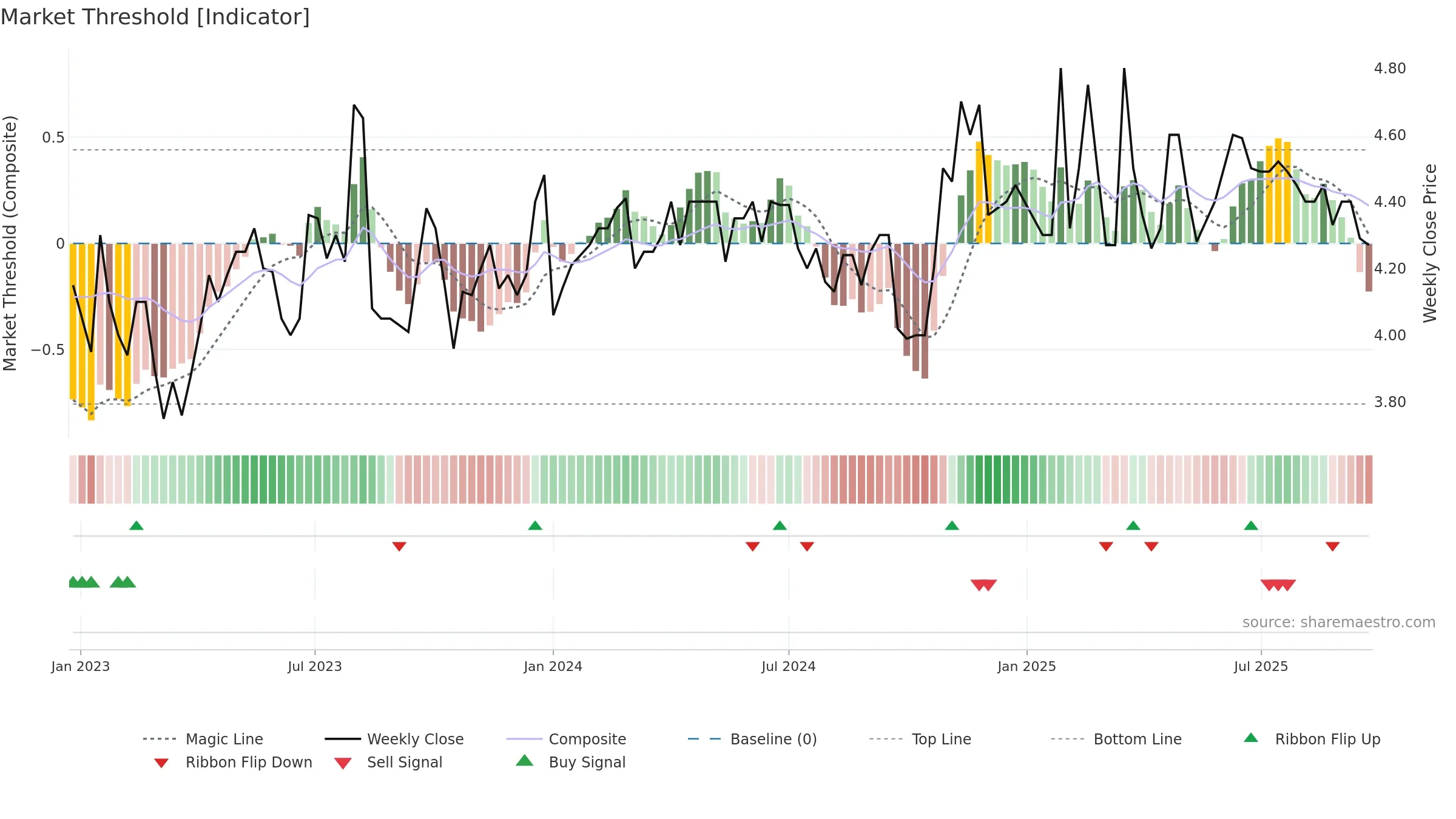Click the 4.40 right axis value
This screenshot has width=1456, height=819.
pyautogui.click(x=1390, y=201)
